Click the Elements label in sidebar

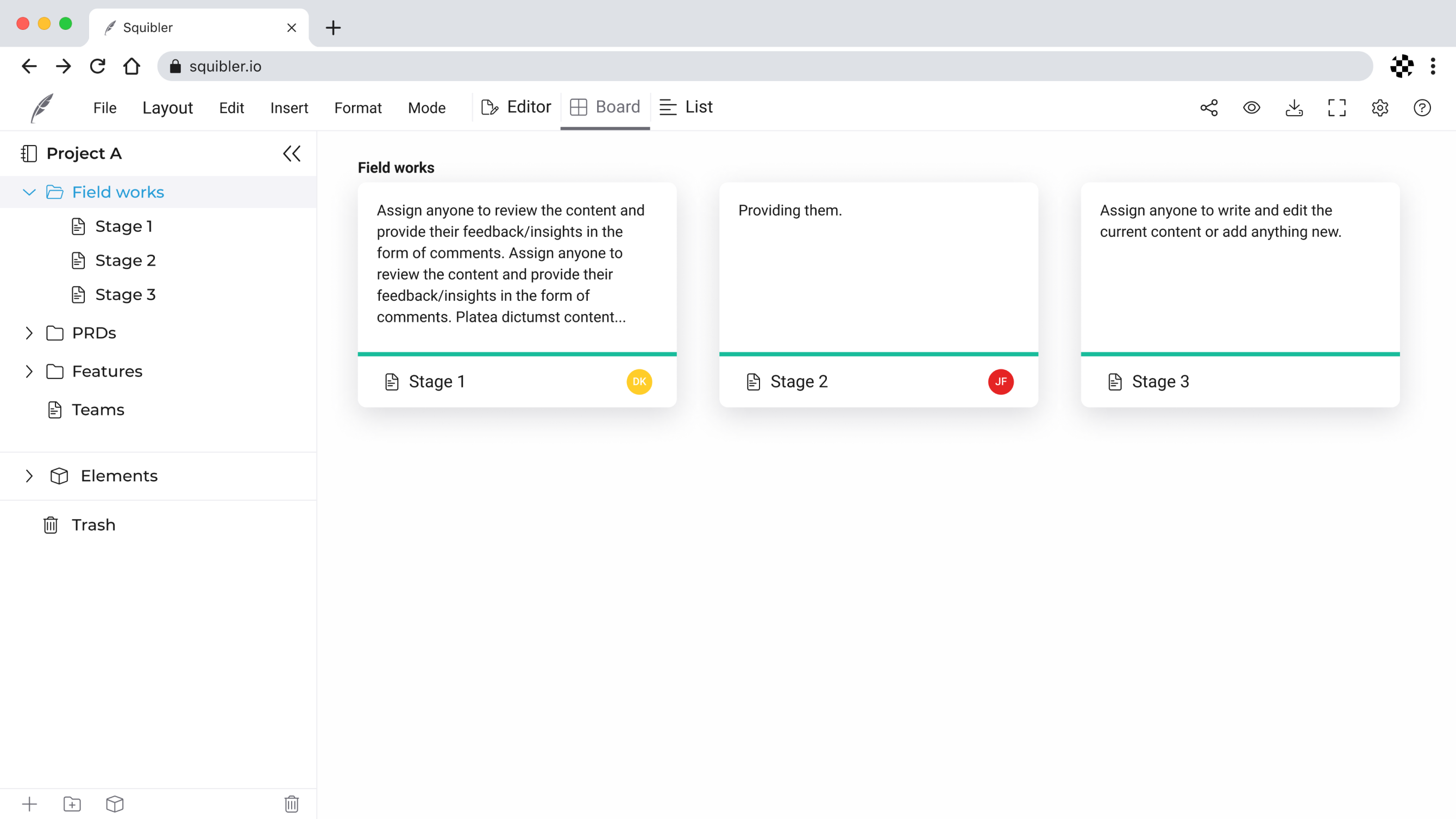[118, 476]
